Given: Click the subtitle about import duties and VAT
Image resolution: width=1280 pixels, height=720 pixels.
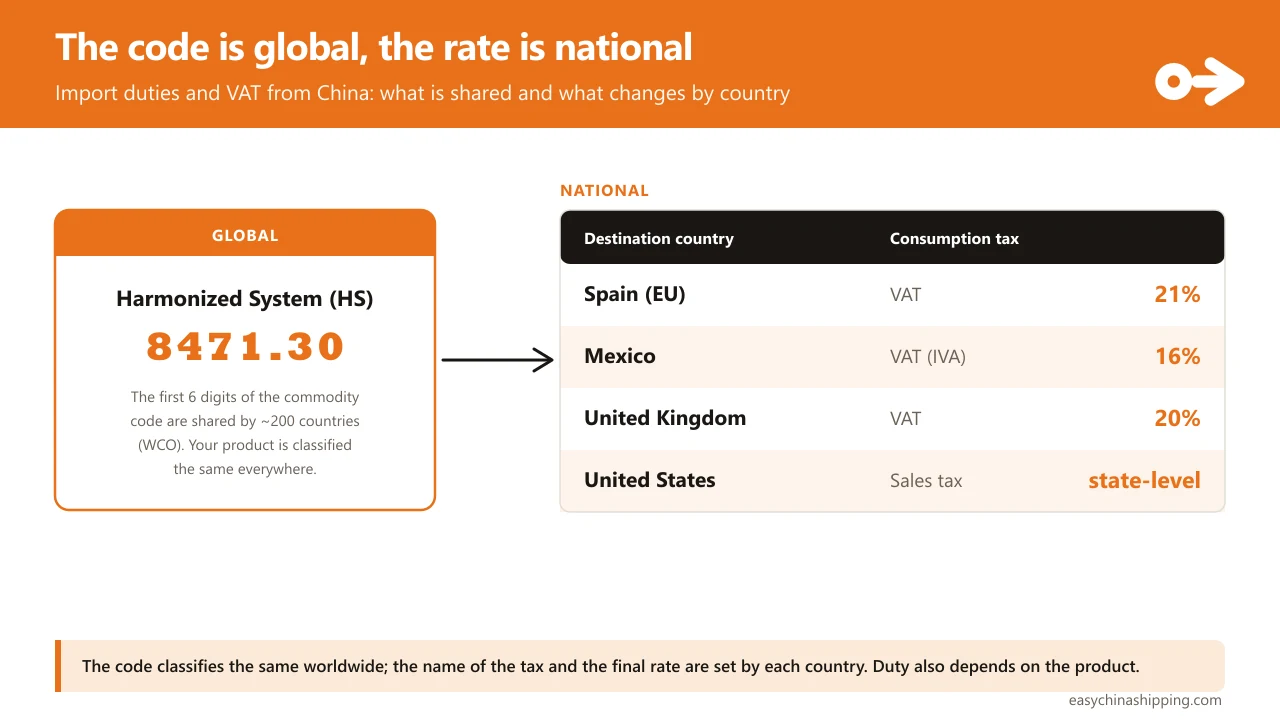Looking at the screenshot, I should click(422, 93).
